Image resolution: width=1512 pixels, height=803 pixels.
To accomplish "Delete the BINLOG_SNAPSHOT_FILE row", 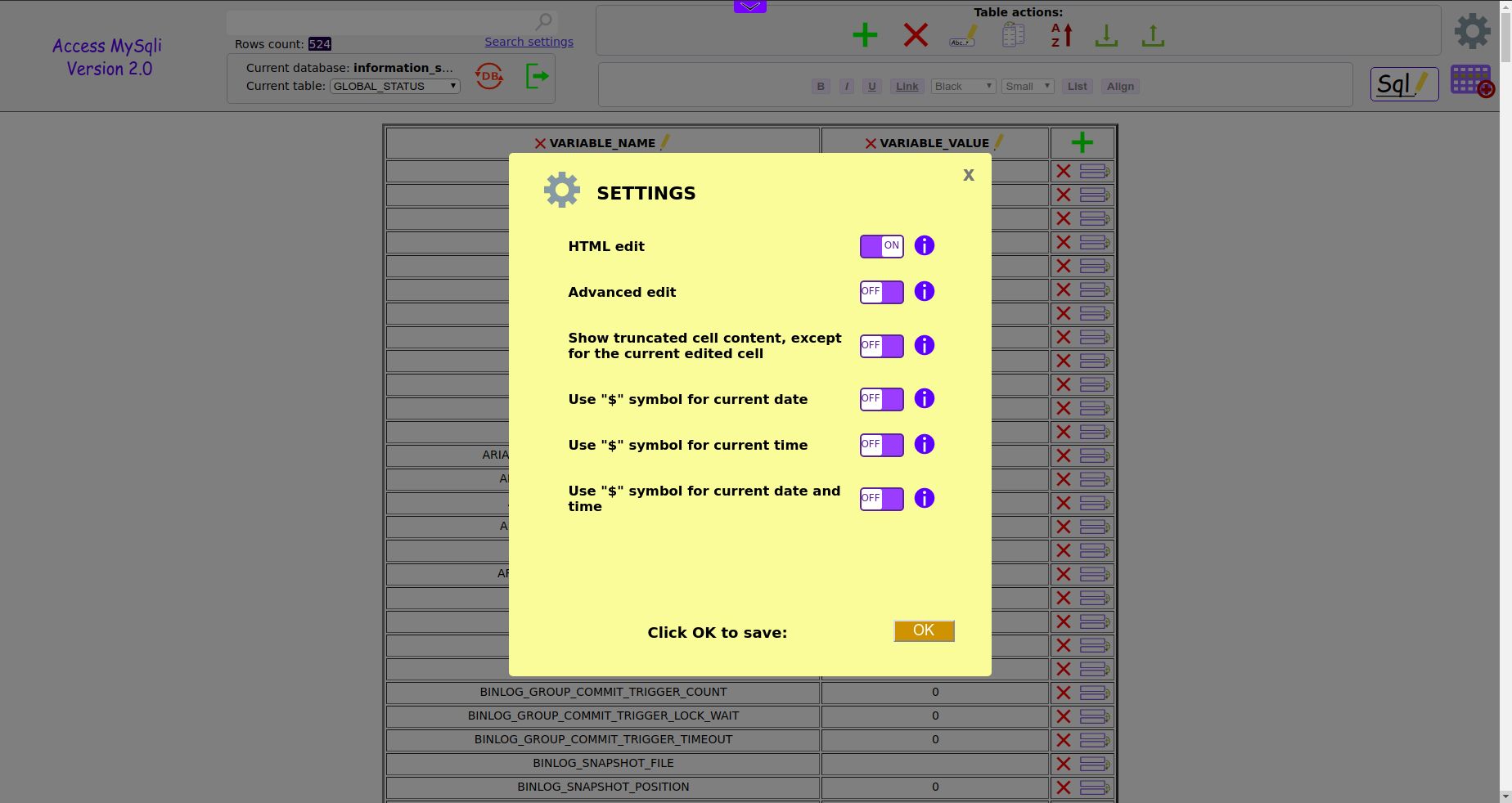I will click(1064, 764).
